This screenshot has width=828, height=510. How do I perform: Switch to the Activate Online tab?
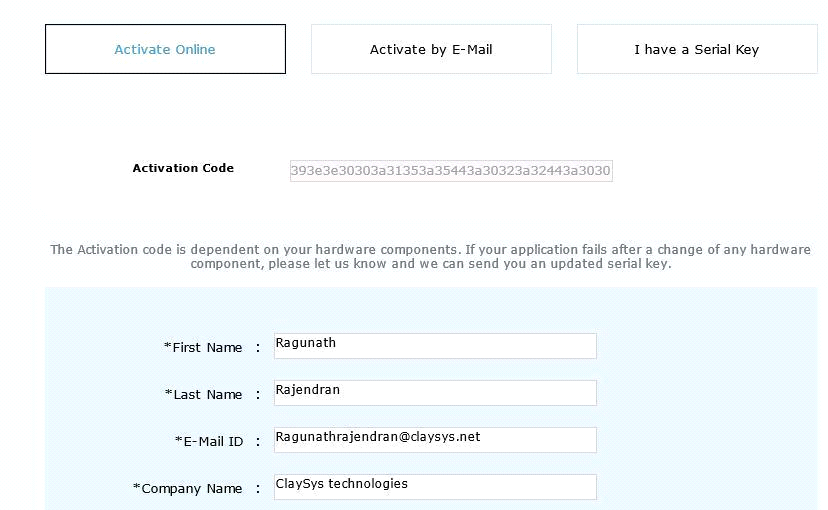pos(165,49)
